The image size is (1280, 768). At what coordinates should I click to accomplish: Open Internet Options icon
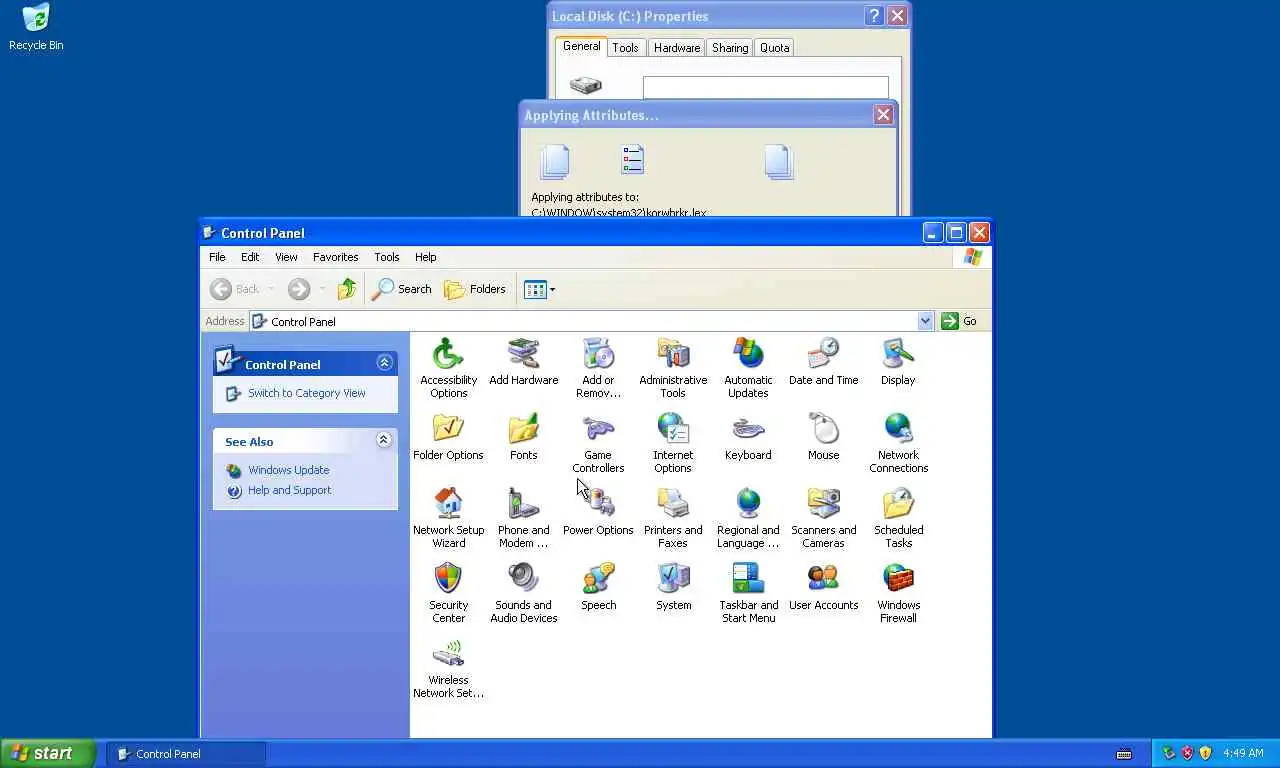pos(673,429)
